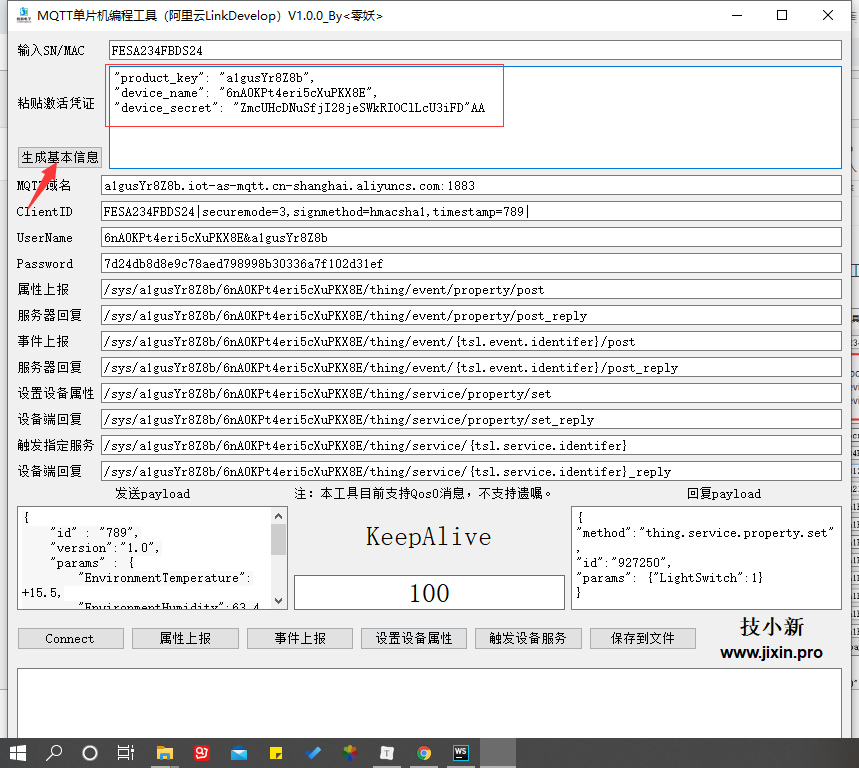Click the 属性上报 topic field
Viewport: 859px width, 768px height.
(471, 290)
